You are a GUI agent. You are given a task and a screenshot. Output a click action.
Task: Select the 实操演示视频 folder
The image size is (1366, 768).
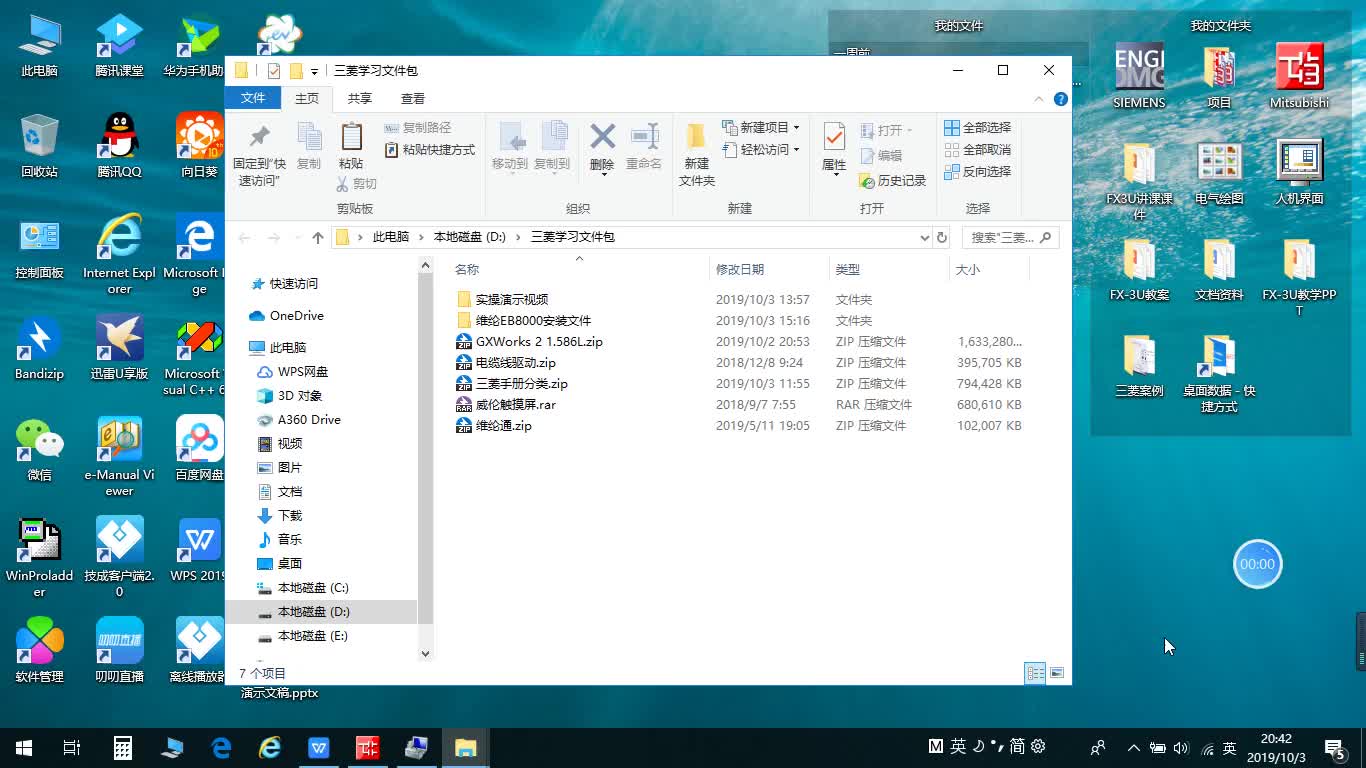[512, 300]
